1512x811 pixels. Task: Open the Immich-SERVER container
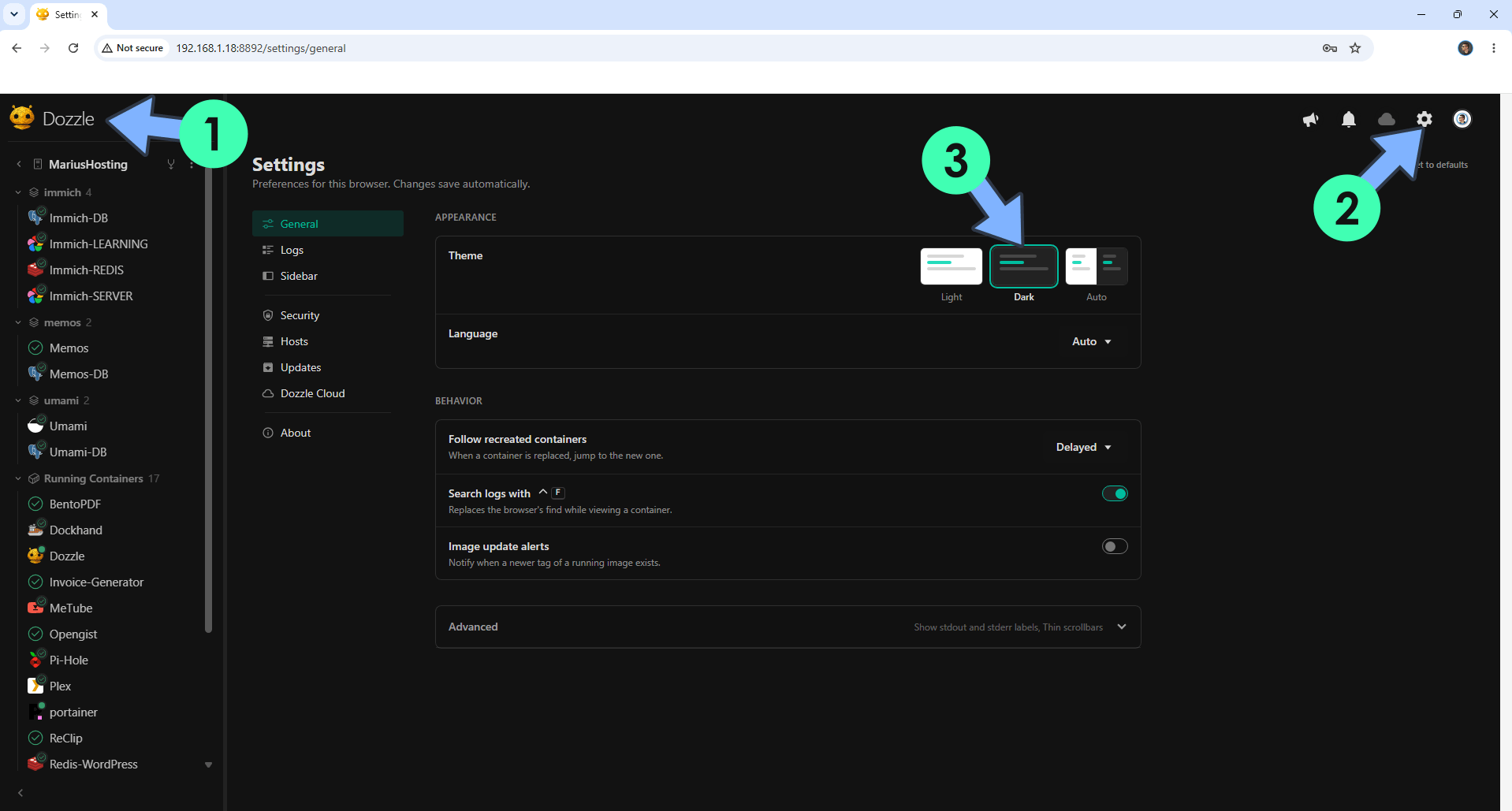pyautogui.click(x=91, y=296)
